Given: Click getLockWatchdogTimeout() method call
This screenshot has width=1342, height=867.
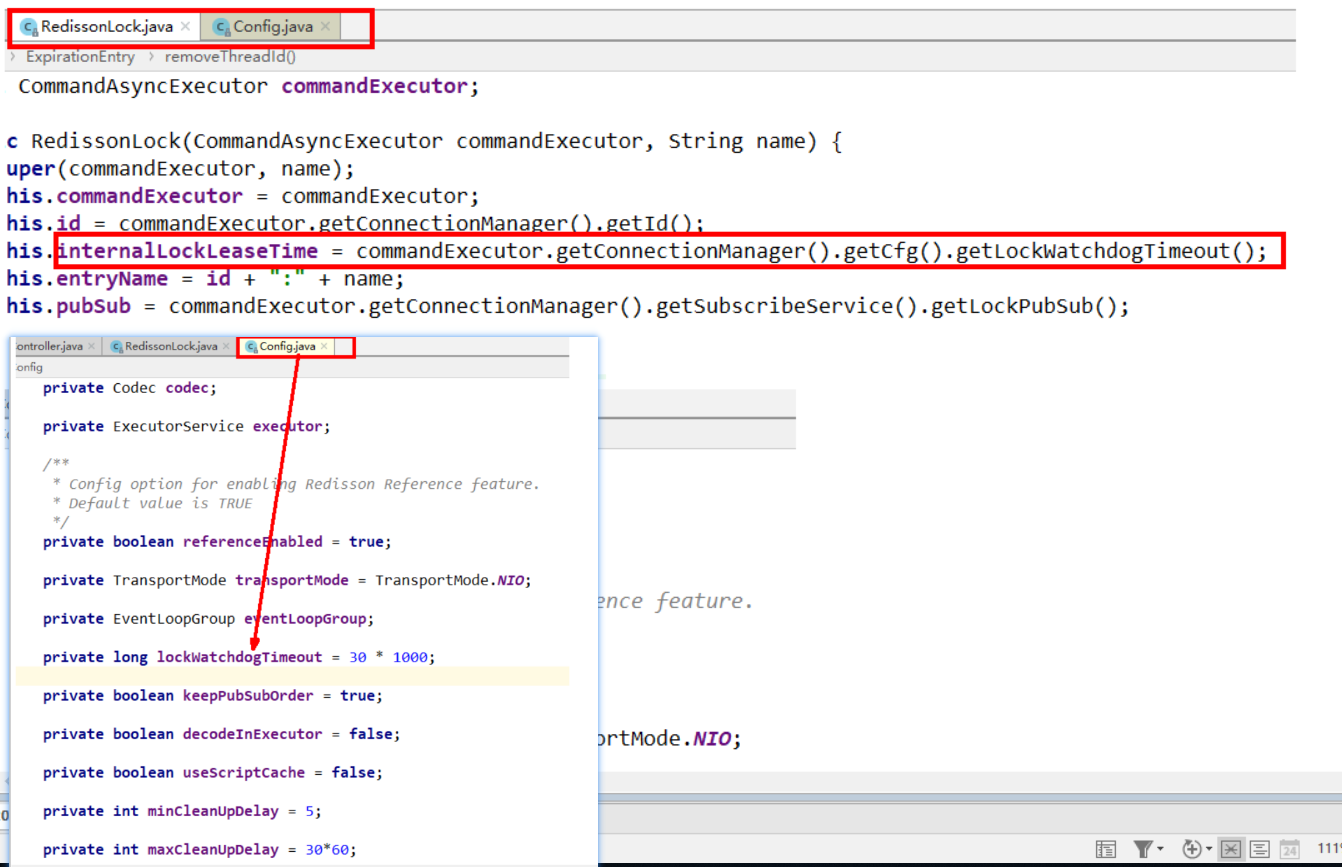Looking at the screenshot, I should point(1104,251).
